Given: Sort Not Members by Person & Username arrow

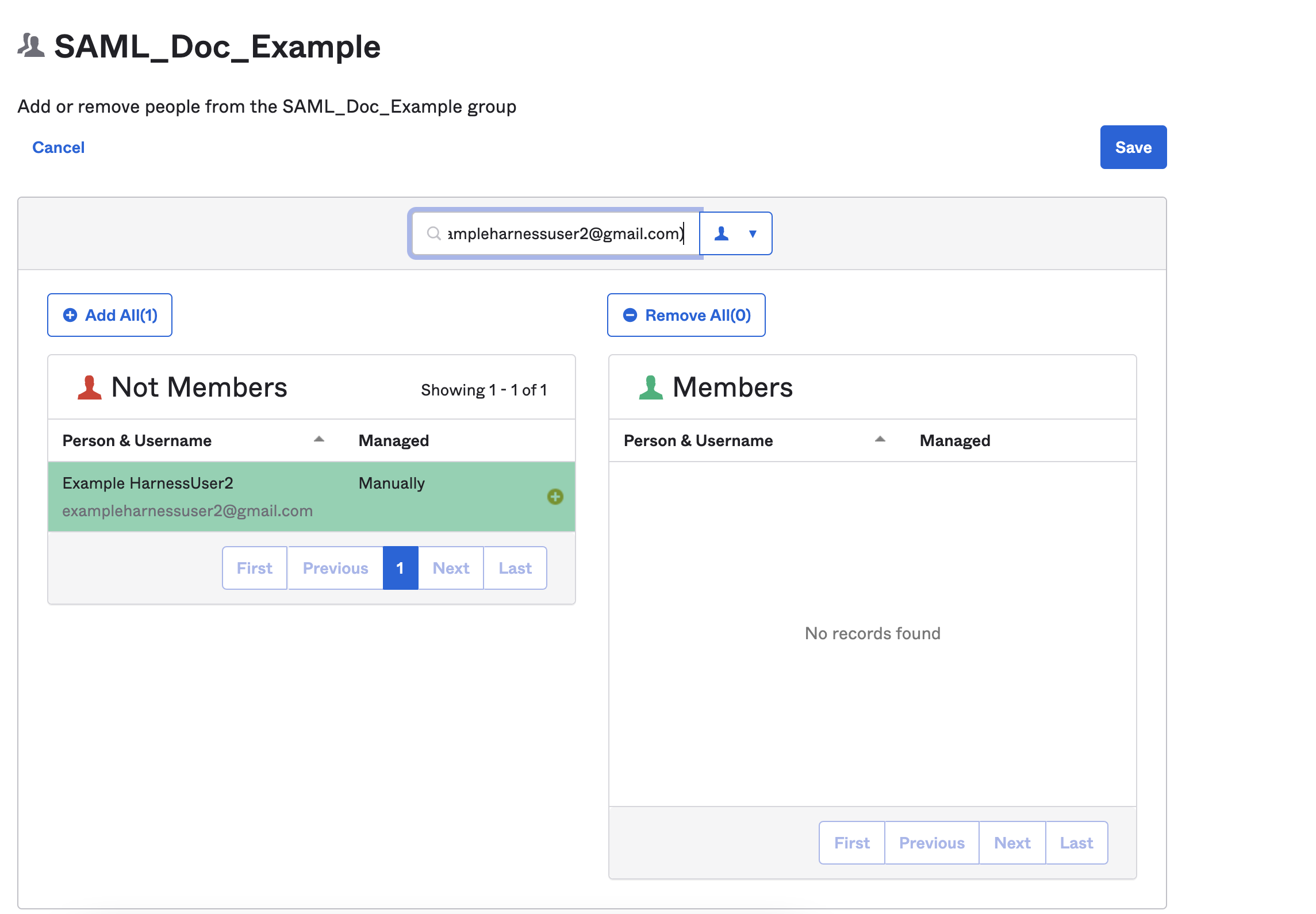Looking at the screenshot, I should click(319, 440).
